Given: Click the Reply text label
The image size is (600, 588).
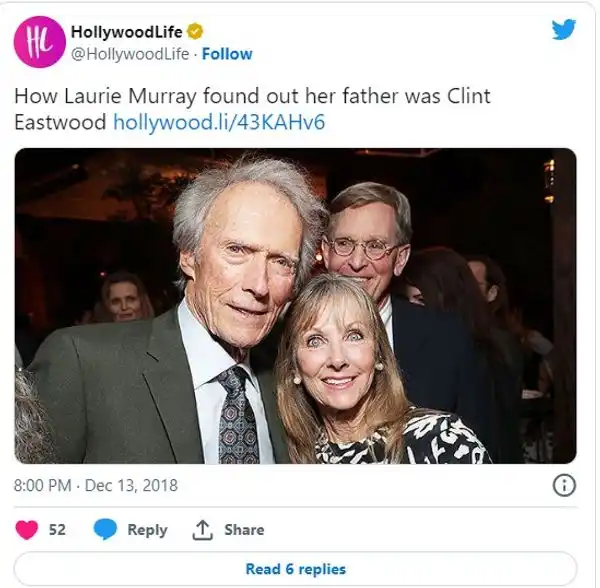Looking at the screenshot, I should (147, 530).
